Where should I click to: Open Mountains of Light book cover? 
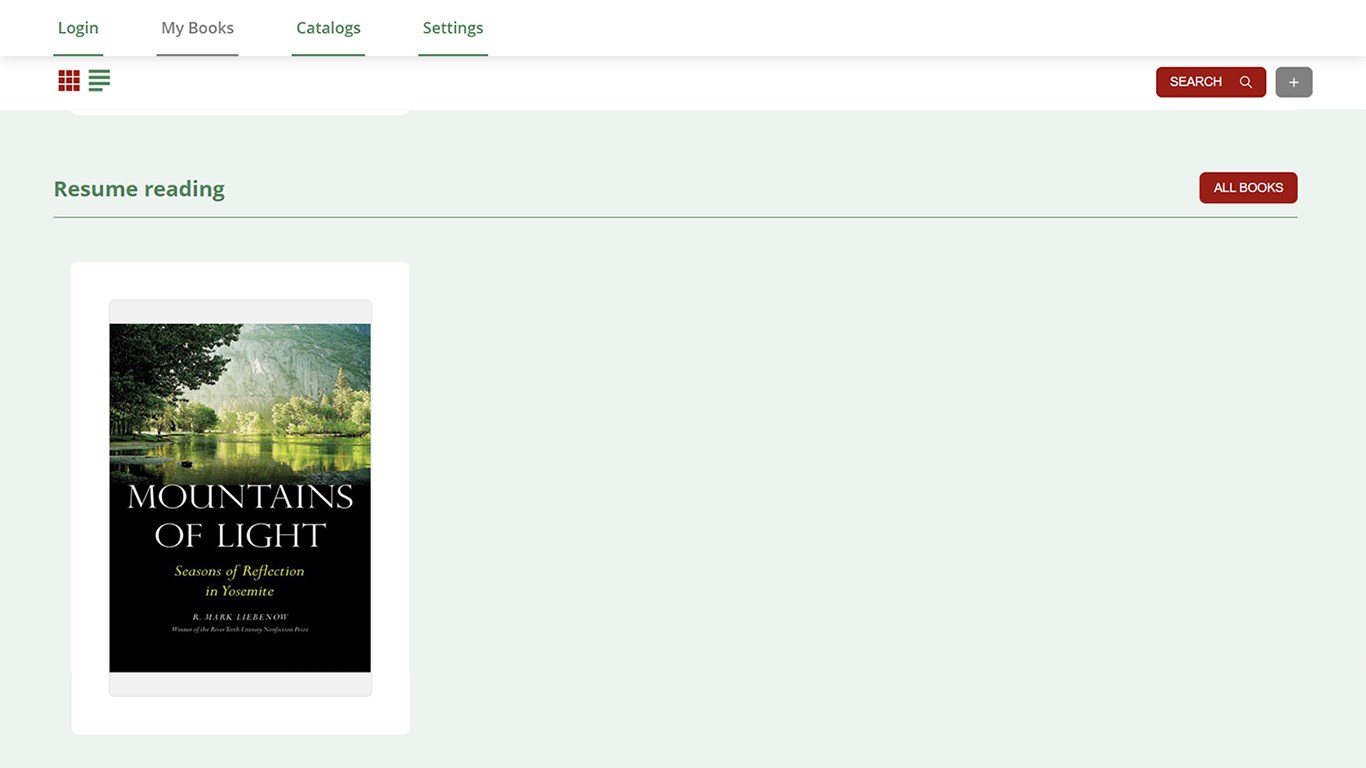pos(240,498)
